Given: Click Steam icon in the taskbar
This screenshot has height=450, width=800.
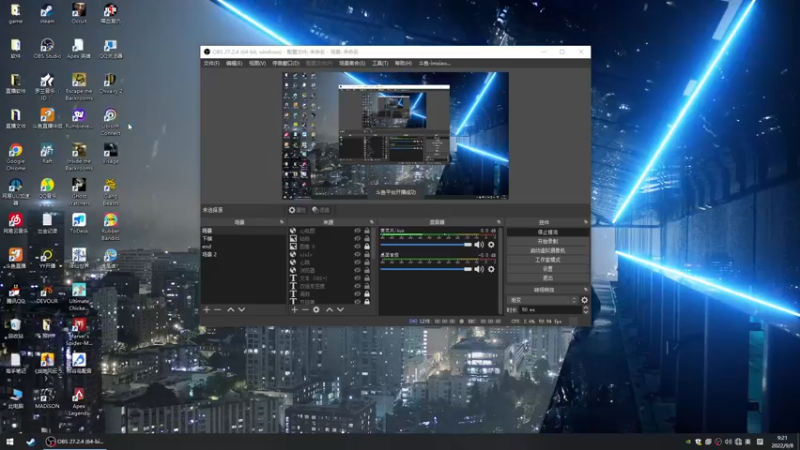Looking at the screenshot, I should tap(31, 442).
